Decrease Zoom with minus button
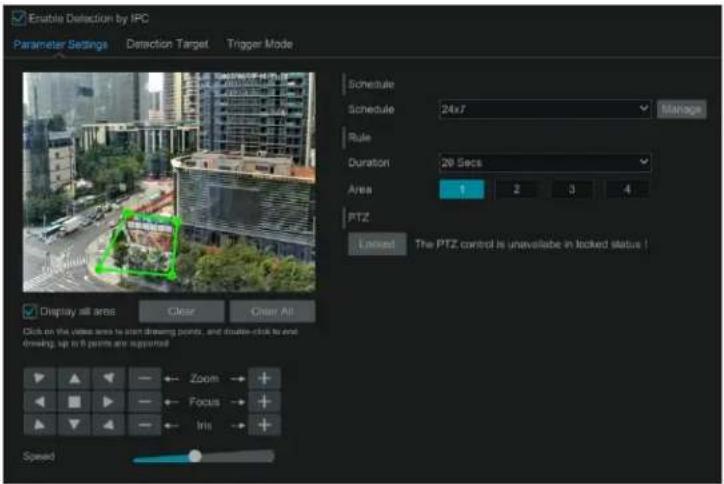 145,378
